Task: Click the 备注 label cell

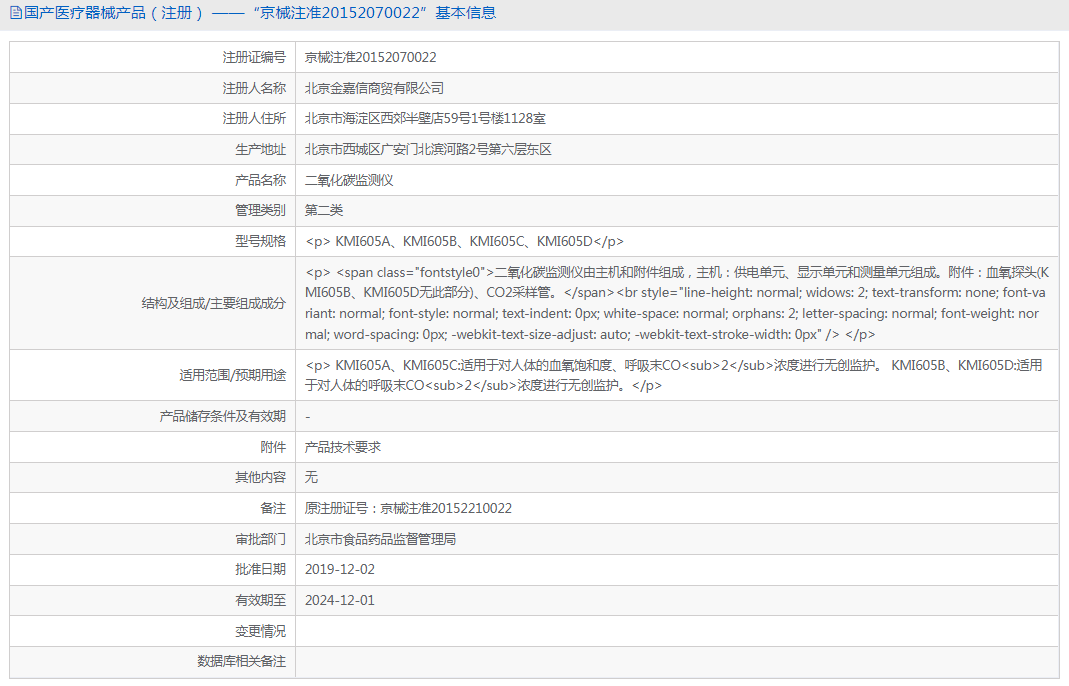Action: tap(153, 508)
